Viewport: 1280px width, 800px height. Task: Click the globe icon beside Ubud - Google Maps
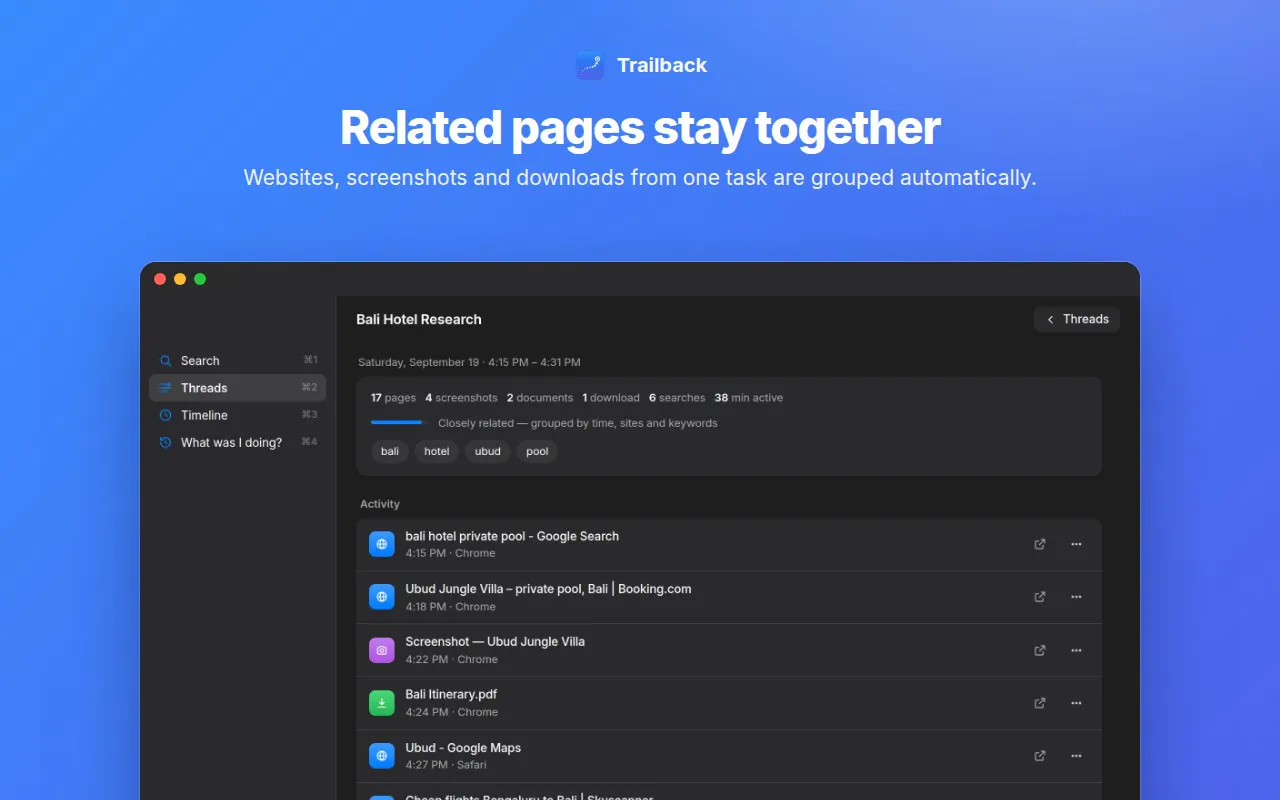(381, 756)
